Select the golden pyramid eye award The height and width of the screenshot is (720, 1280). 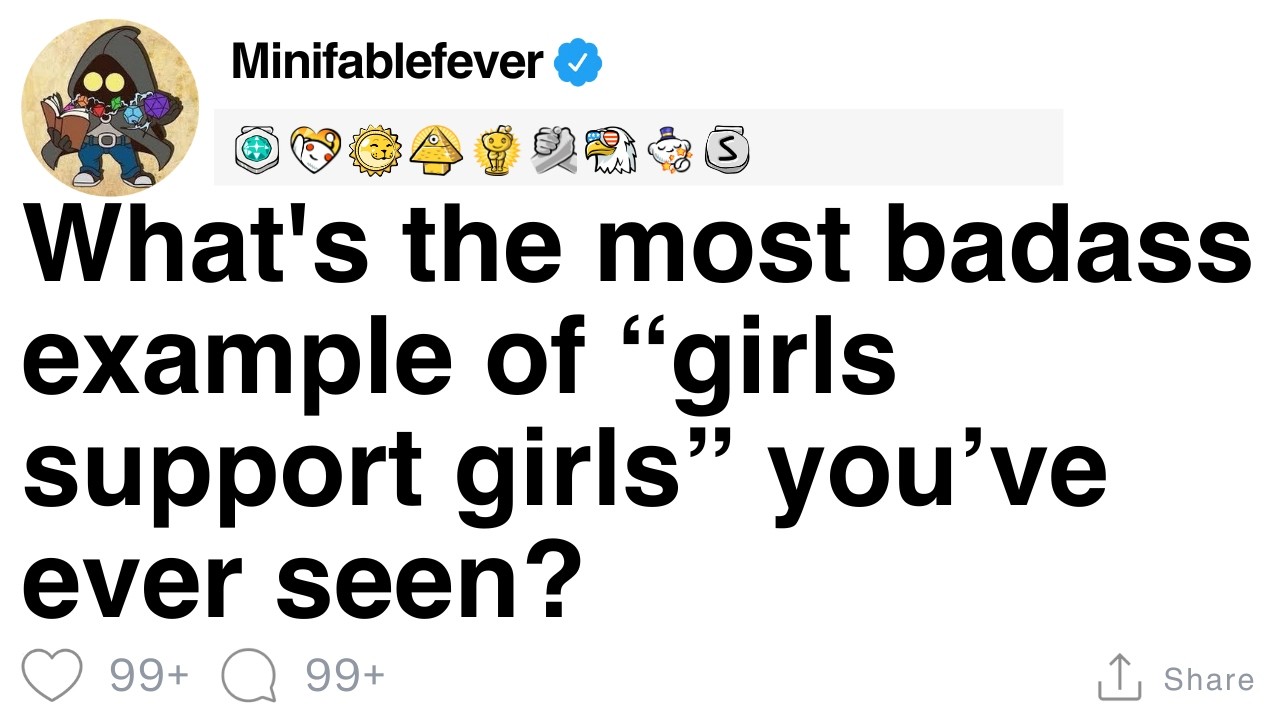[434, 150]
